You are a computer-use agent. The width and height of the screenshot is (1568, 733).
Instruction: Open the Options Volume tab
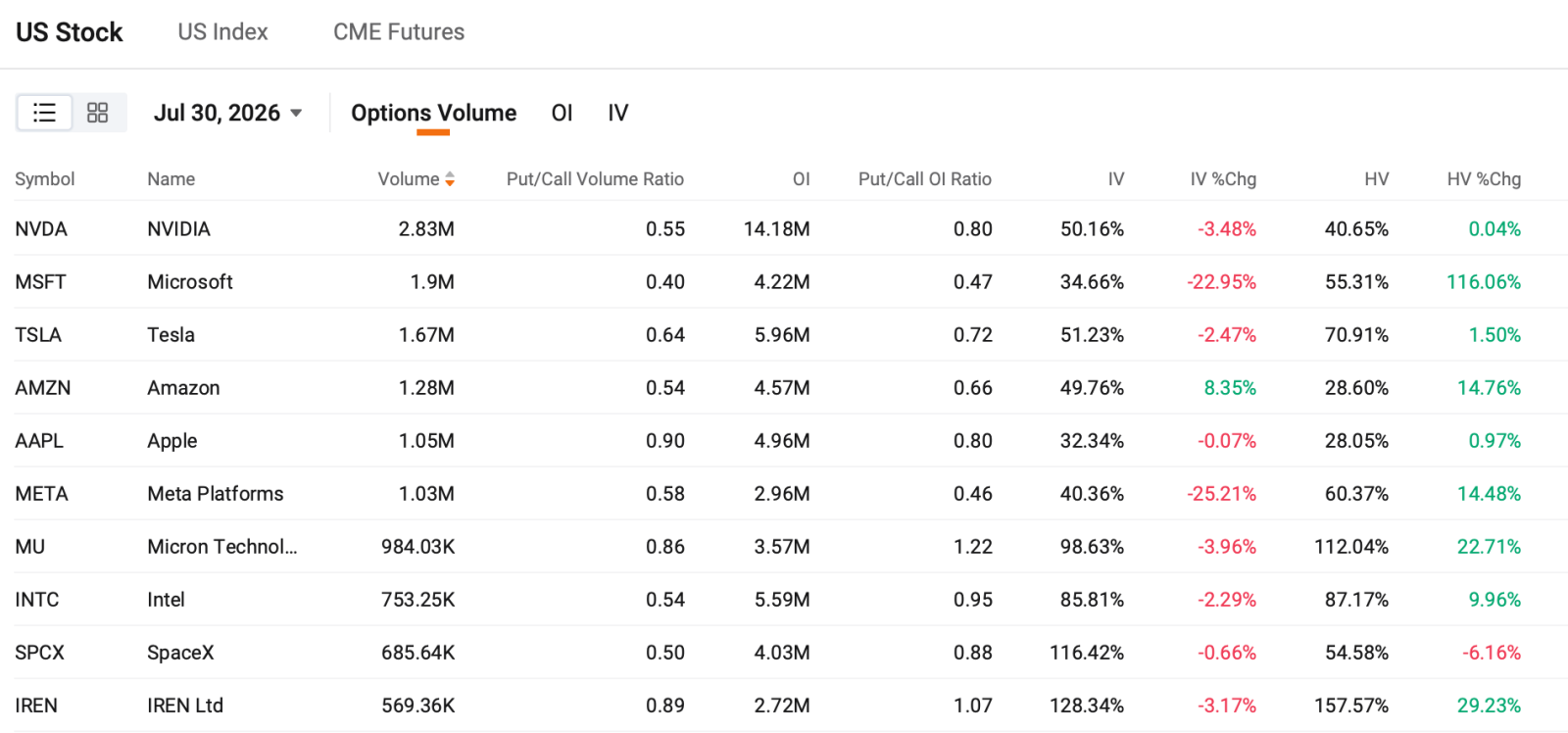tap(433, 113)
